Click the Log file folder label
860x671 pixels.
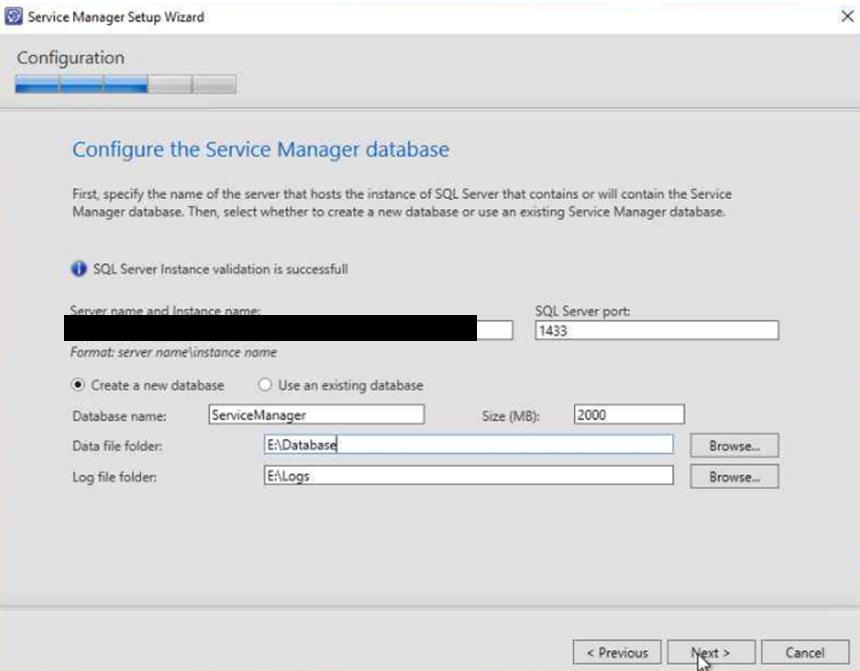coord(114,477)
